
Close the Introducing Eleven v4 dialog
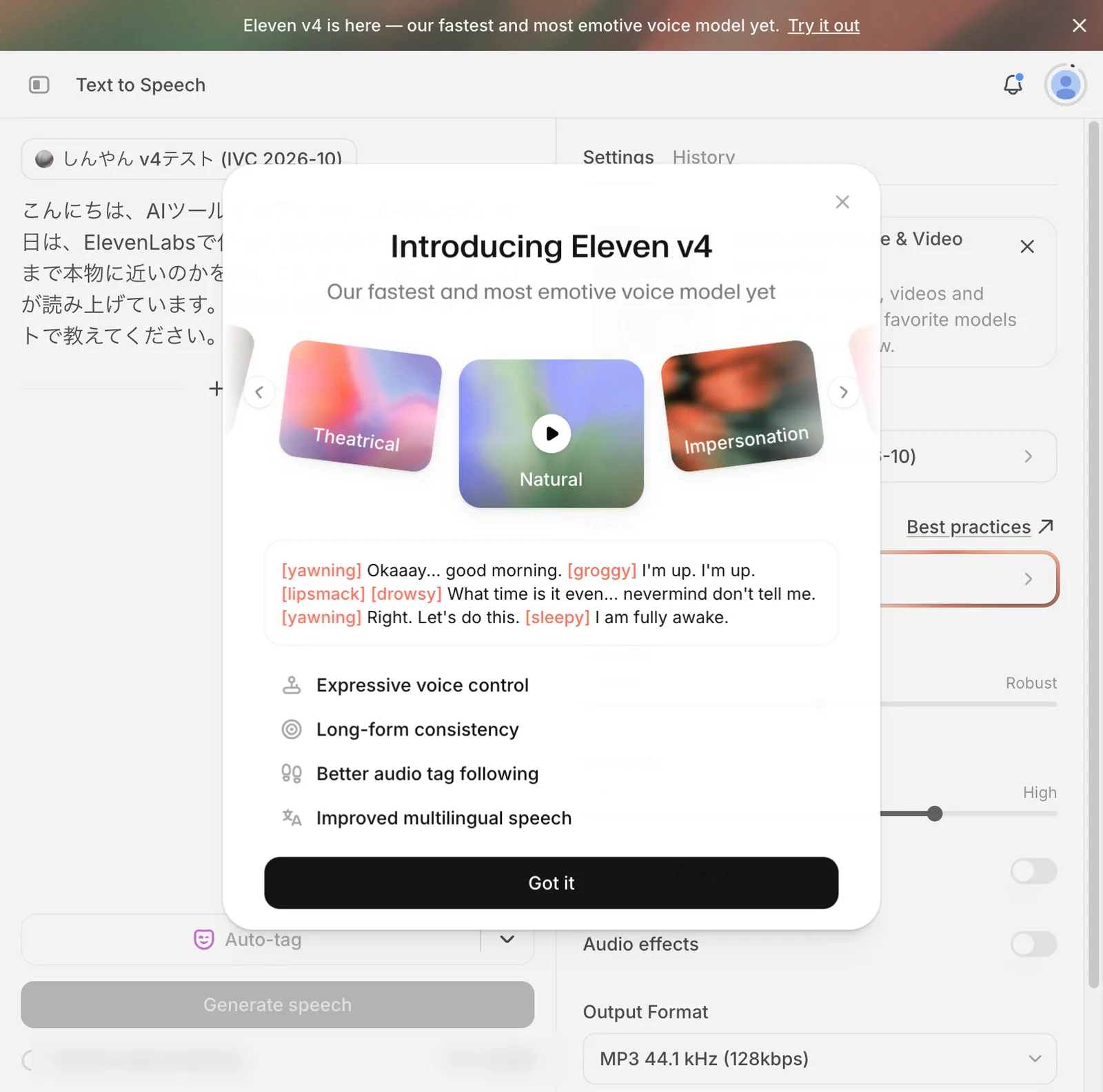pyautogui.click(x=842, y=202)
